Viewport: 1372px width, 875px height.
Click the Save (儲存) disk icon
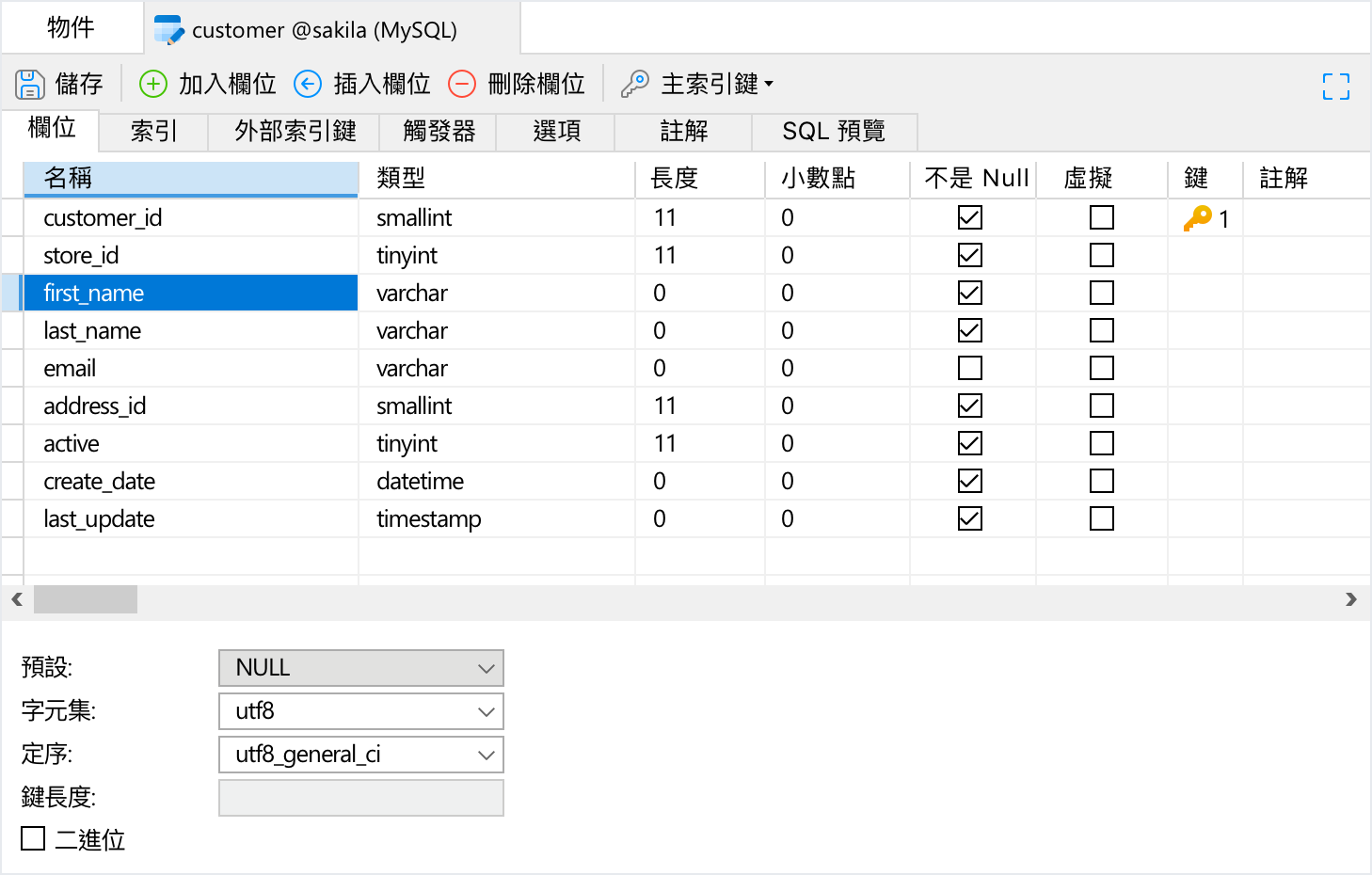[x=30, y=85]
